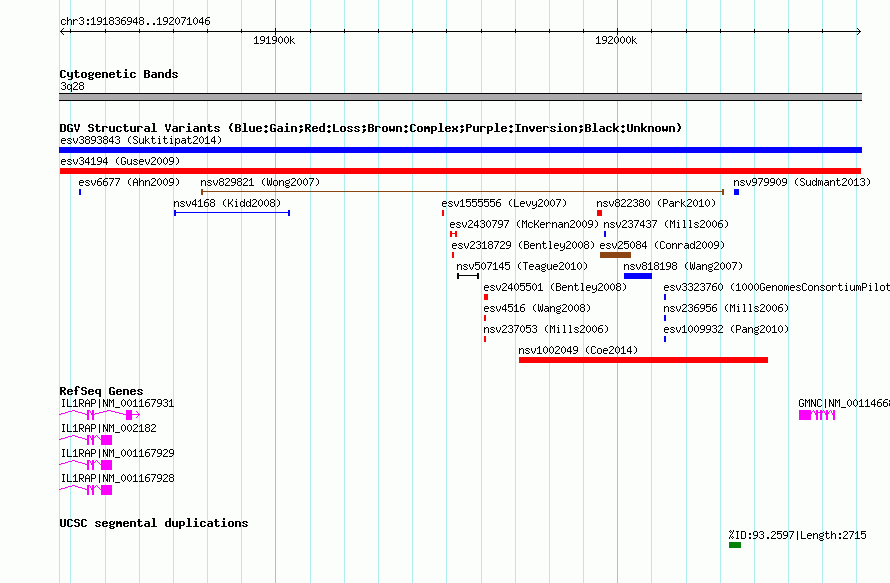The width and height of the screenshot is (890, 583).
Task: Open the nsv979909 (Sudmant2013) label
Action: (801, 182)
